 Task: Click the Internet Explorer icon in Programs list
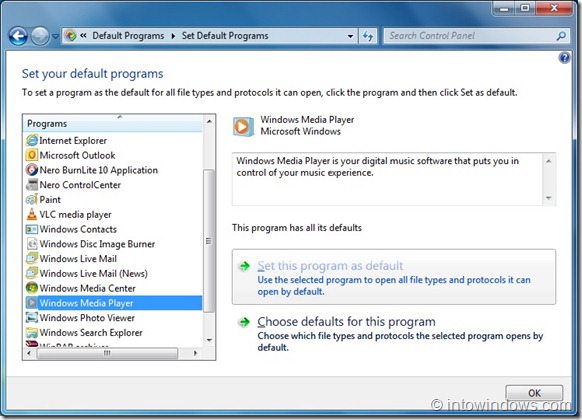coord(32,140)
